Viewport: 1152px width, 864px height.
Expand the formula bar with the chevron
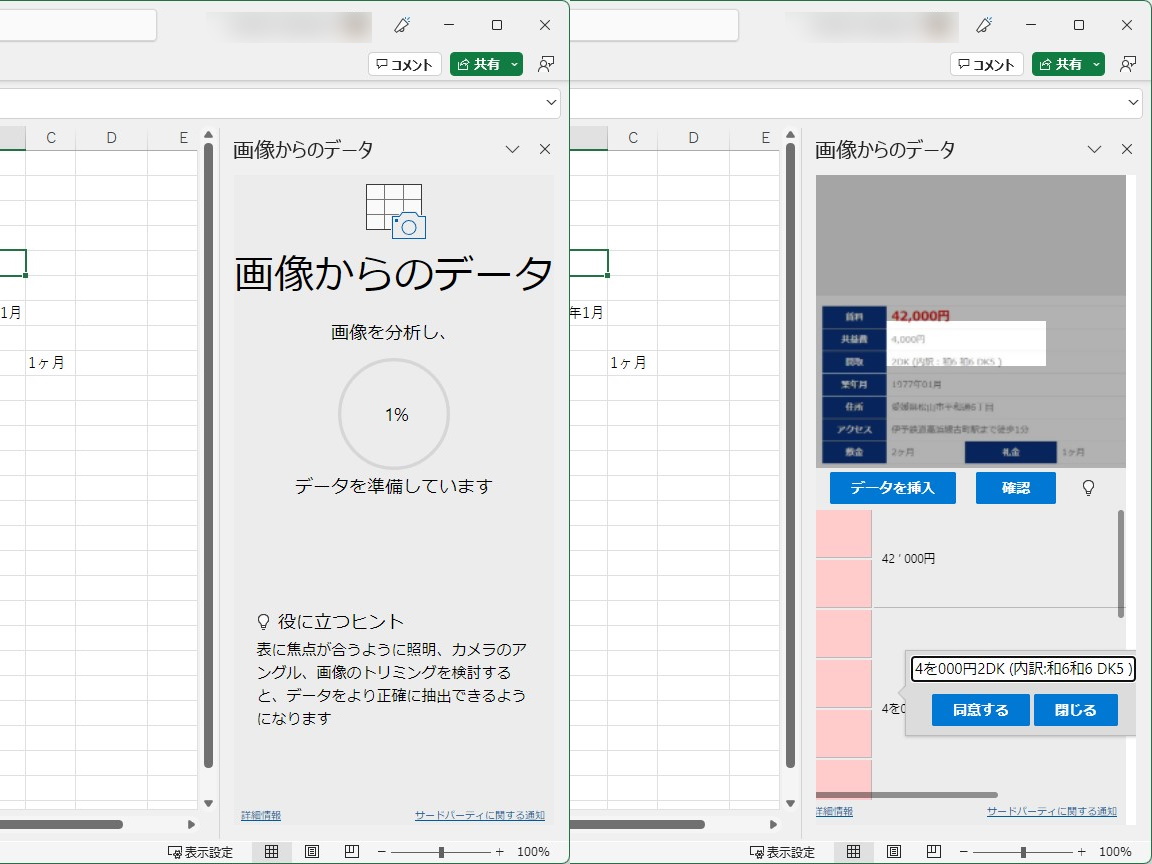point(1133,102)
